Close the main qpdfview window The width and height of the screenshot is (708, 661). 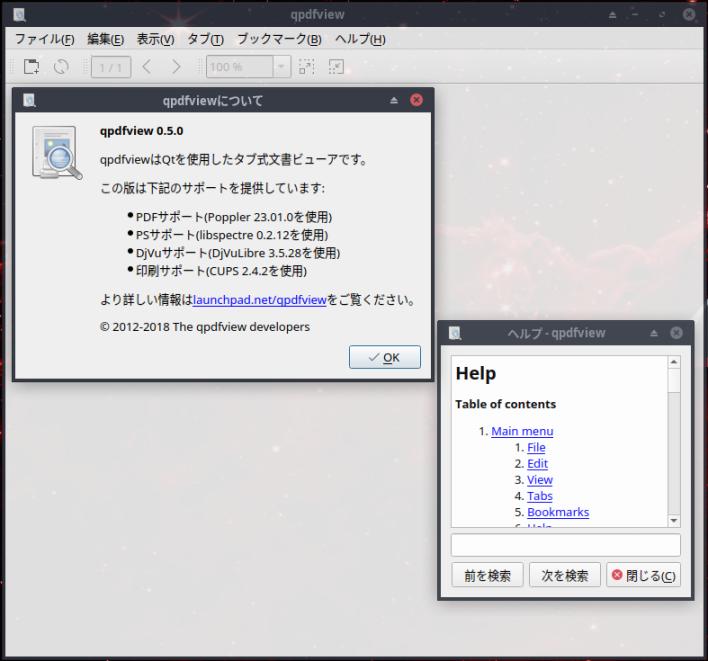[689, 15]
